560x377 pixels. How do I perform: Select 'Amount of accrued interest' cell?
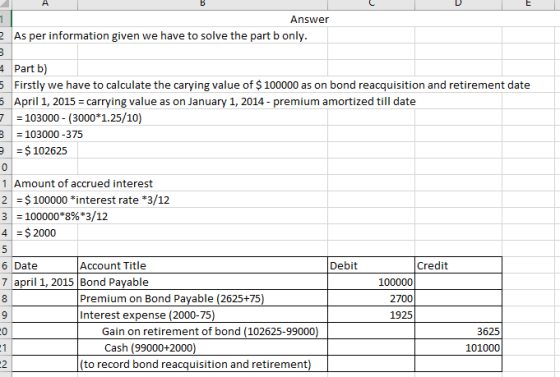tap(83, 184)
